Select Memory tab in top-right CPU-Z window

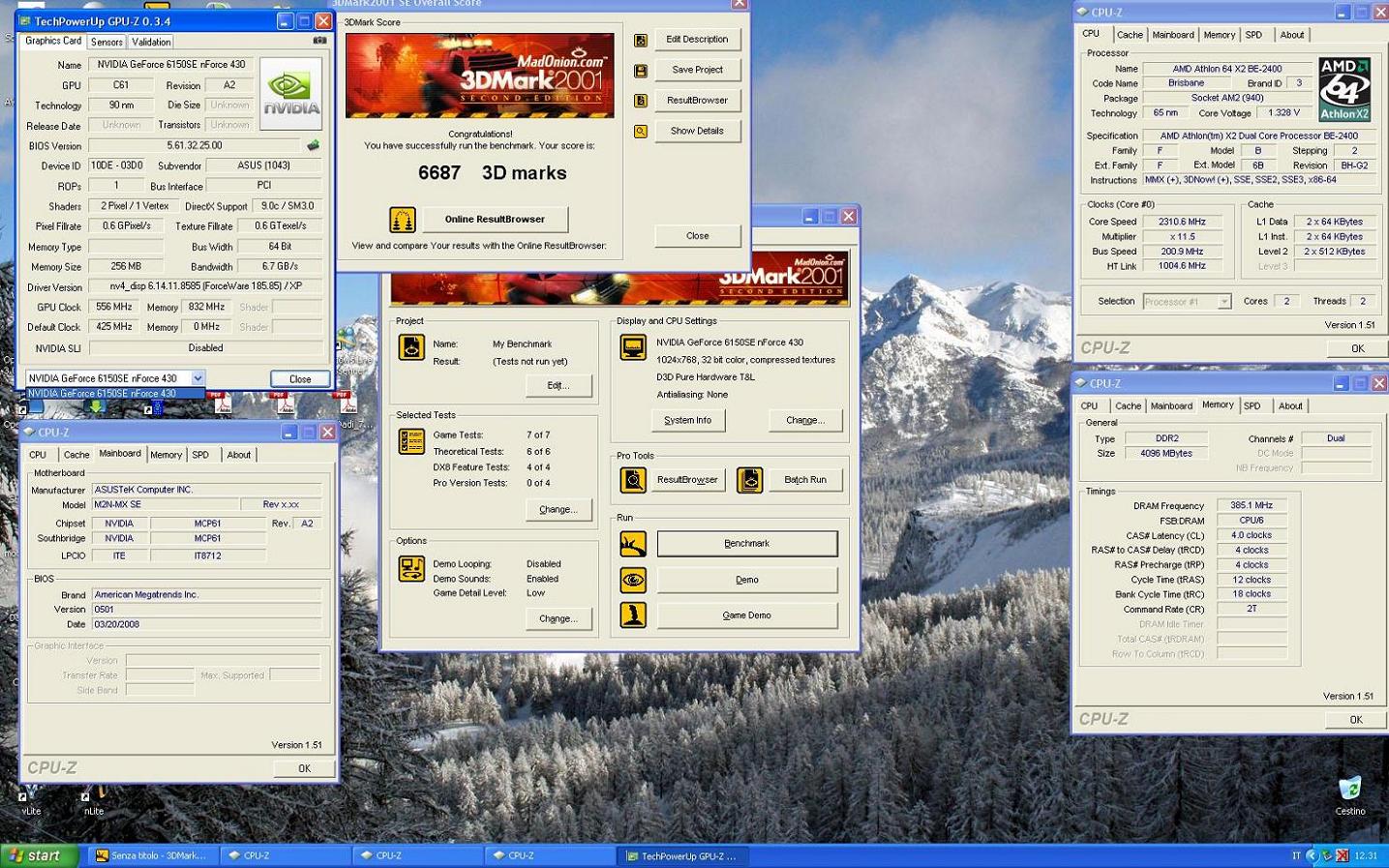pyautogui.click(x=1220, y=35)
